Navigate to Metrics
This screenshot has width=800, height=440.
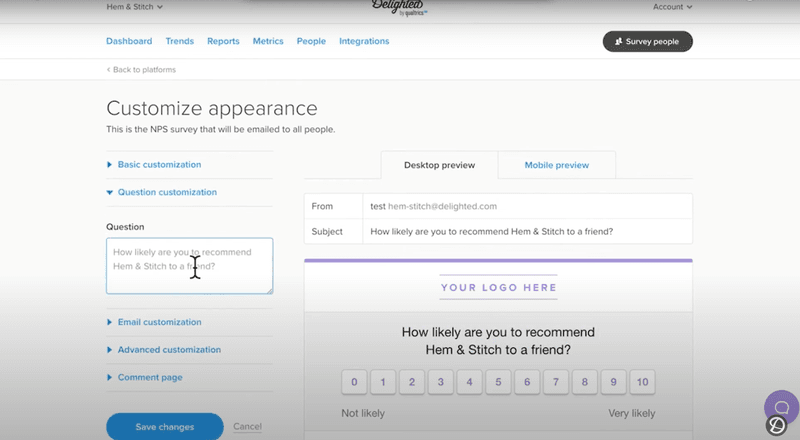pos(268,41)
